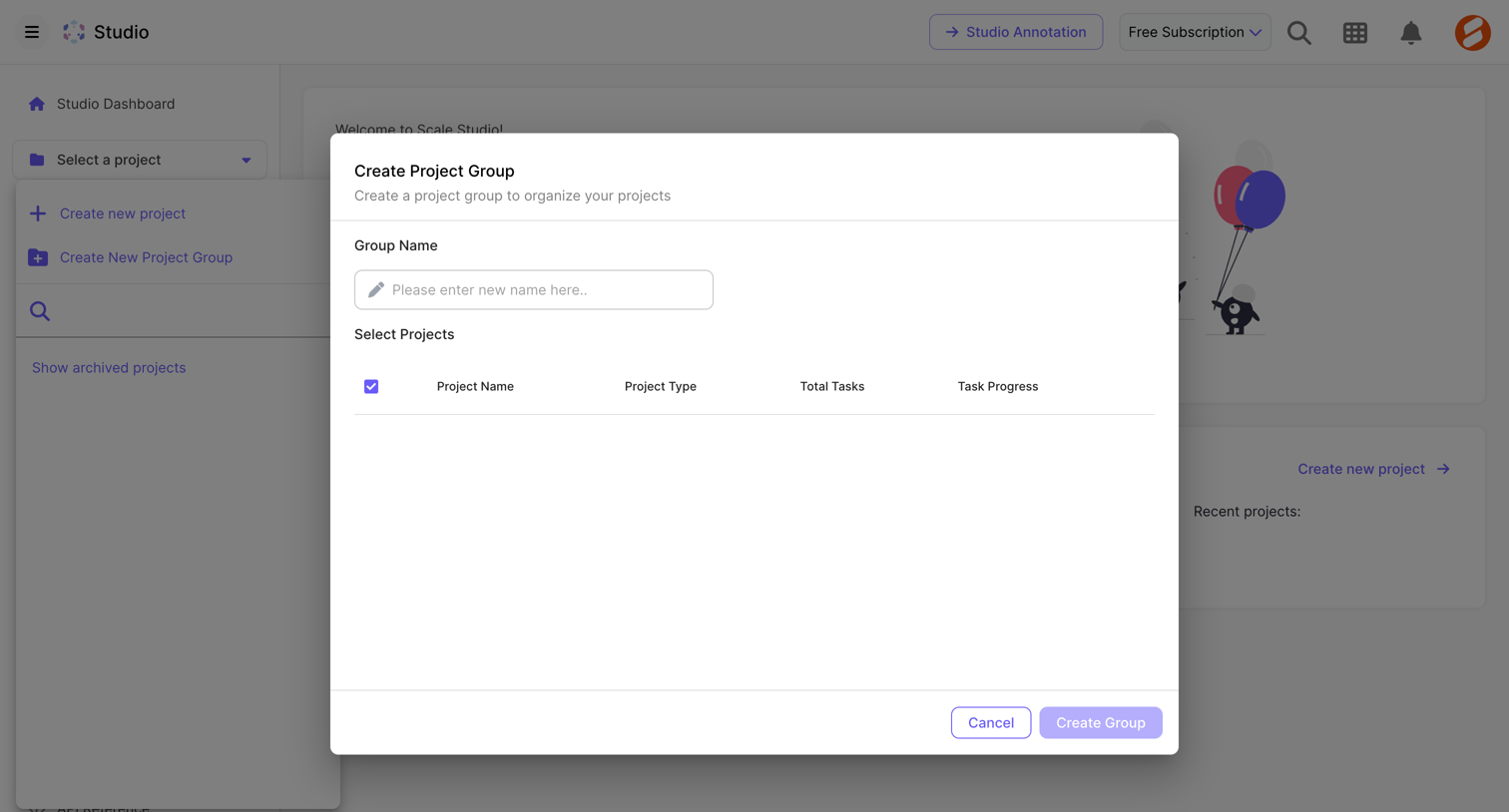Open the hamburger menu icon
The width and height of the screenshot is (1509, 812).
(x=32, y=32)
